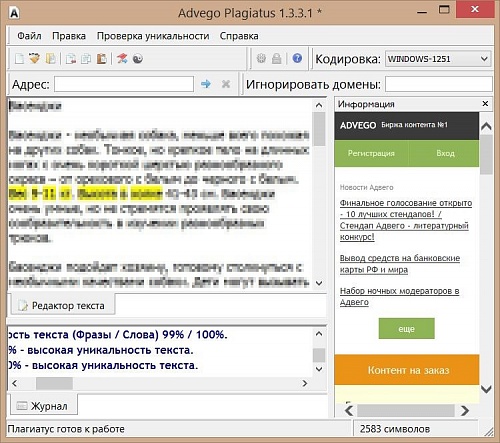
Task: Open settings via gear icon
Action: (261, 59)
